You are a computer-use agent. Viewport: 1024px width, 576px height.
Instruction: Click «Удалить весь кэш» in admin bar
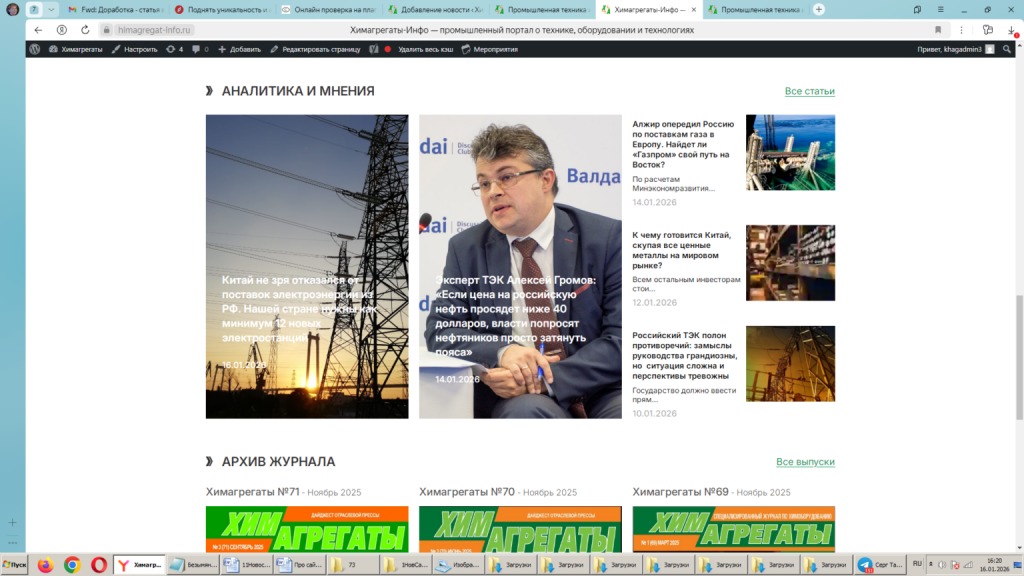[420, 49]
